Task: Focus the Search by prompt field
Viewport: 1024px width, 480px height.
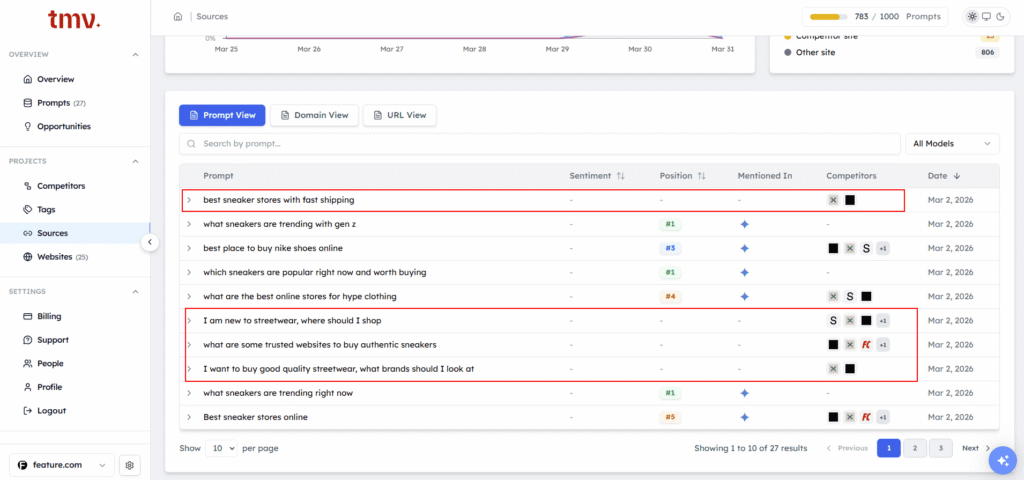Action: click(x=539, y=144)
